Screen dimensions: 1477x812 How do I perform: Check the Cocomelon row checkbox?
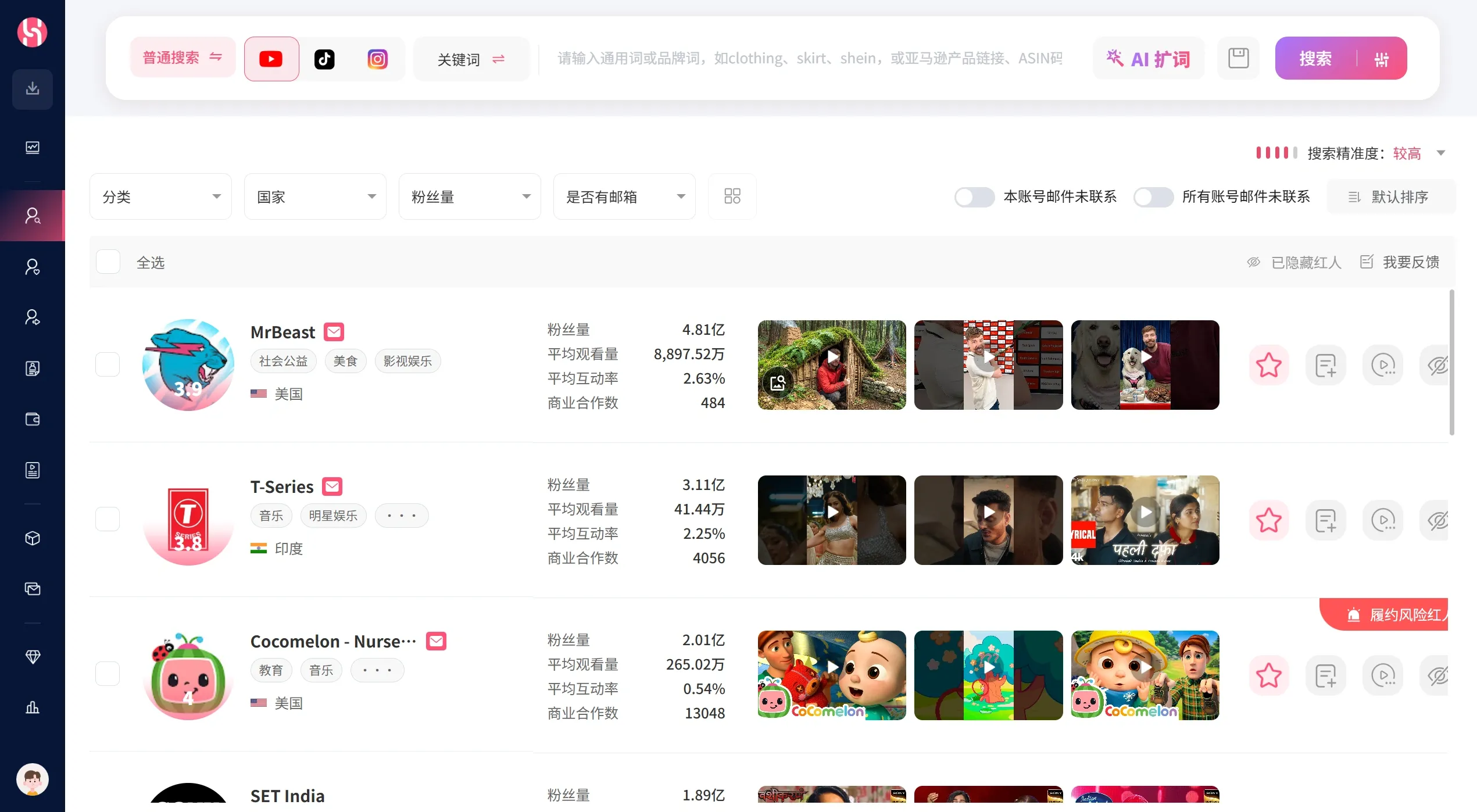tap(108, 674)
